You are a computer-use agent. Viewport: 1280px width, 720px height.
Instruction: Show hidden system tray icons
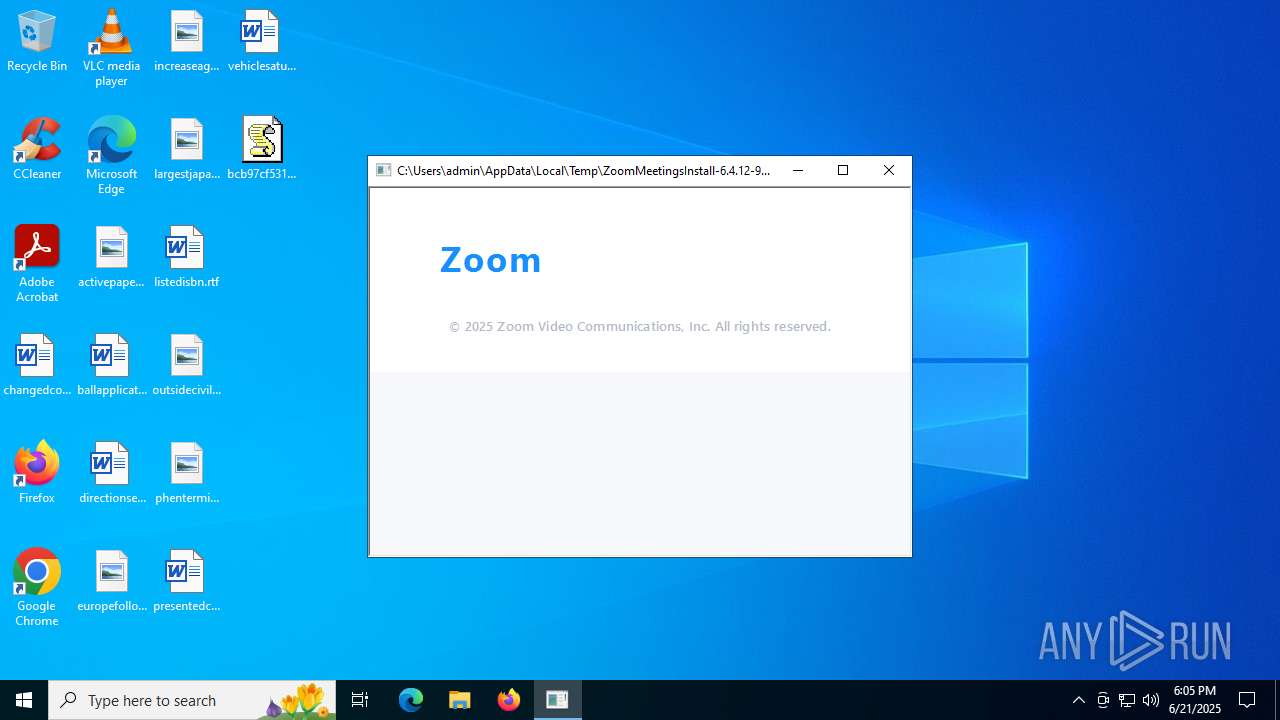click(x=1078, y=700)
